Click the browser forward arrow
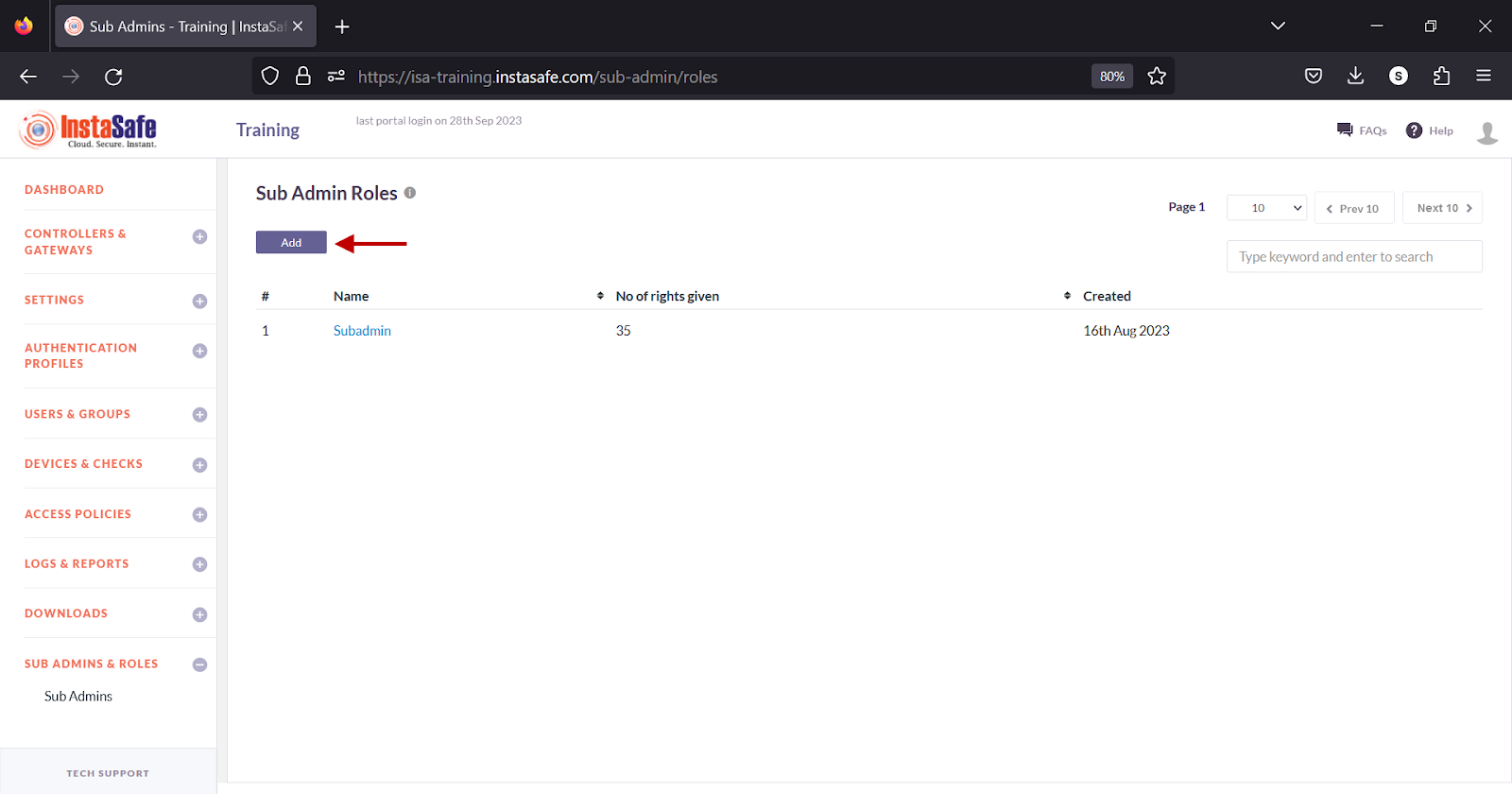Screen dimensions: 1512x794 (71, 77)
